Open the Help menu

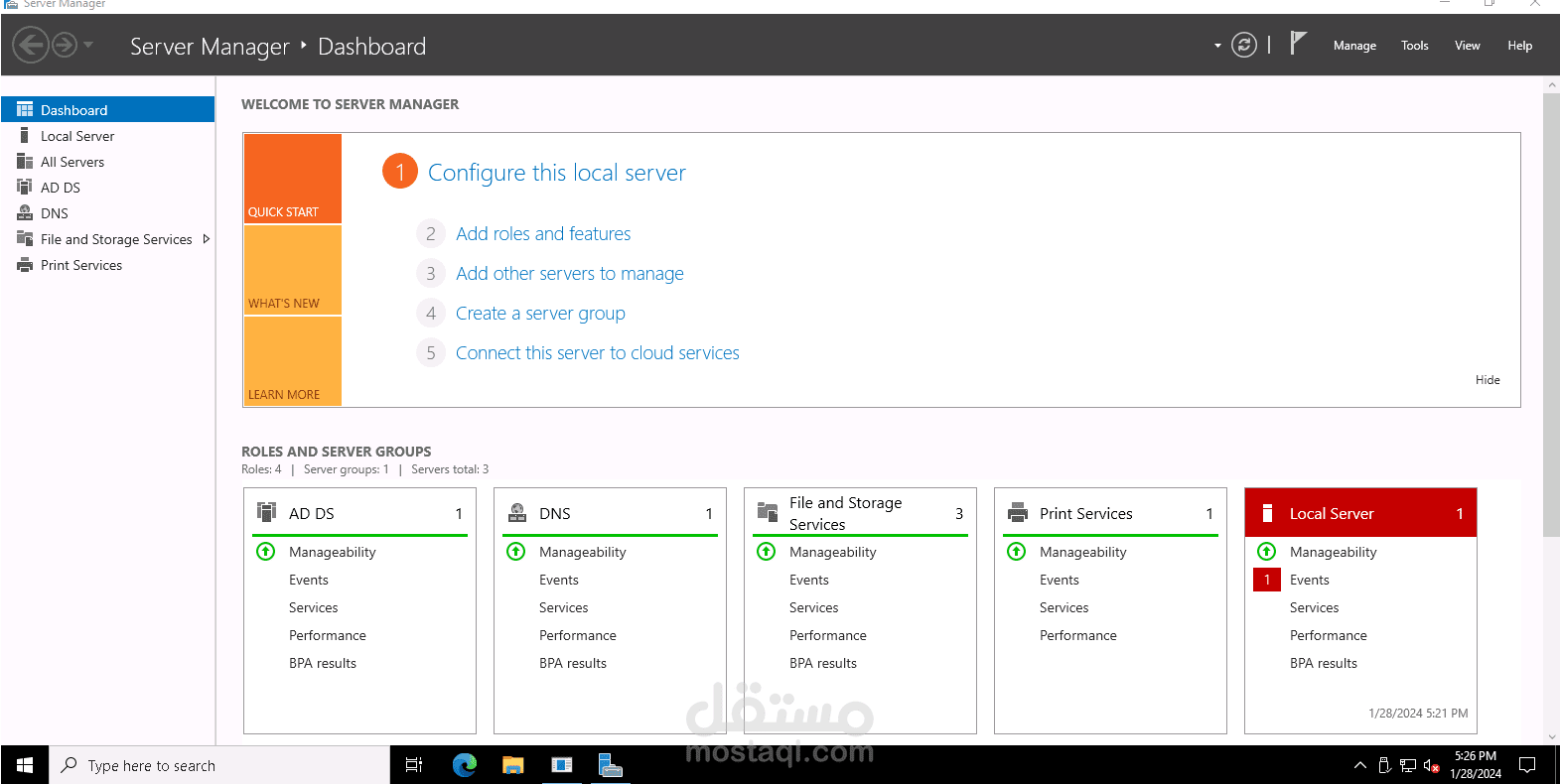pos(1519,46)
